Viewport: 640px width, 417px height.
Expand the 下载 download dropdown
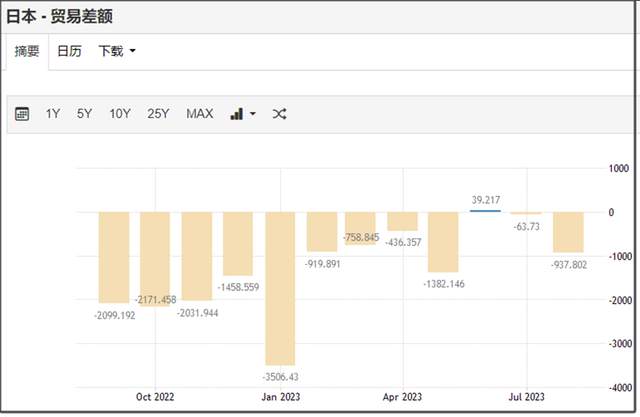(x=117, y=51)
